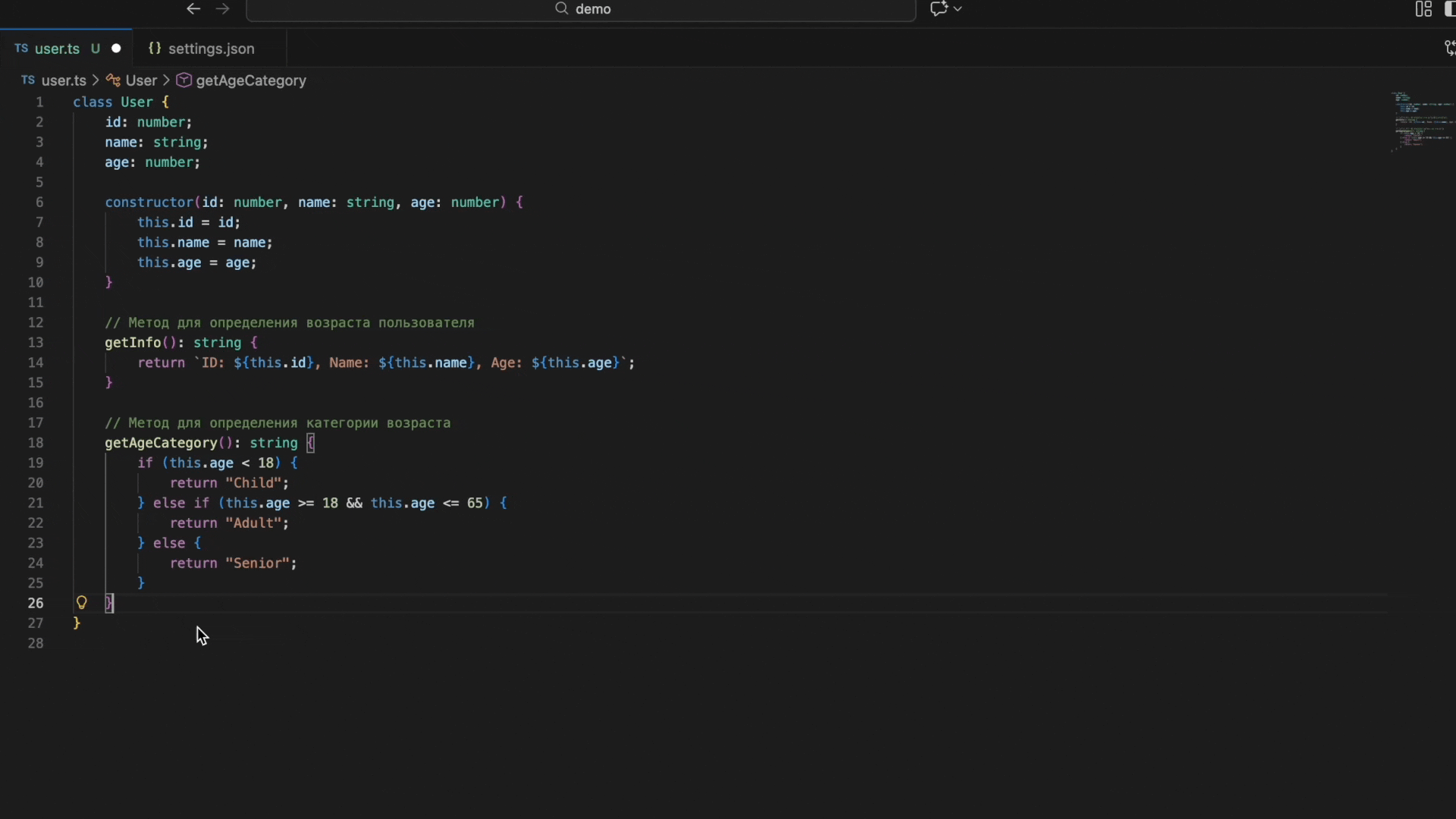Open the User class breadcrumb dropdown
This screenshot has height=819, width=1456.
[x=132, y=80]
